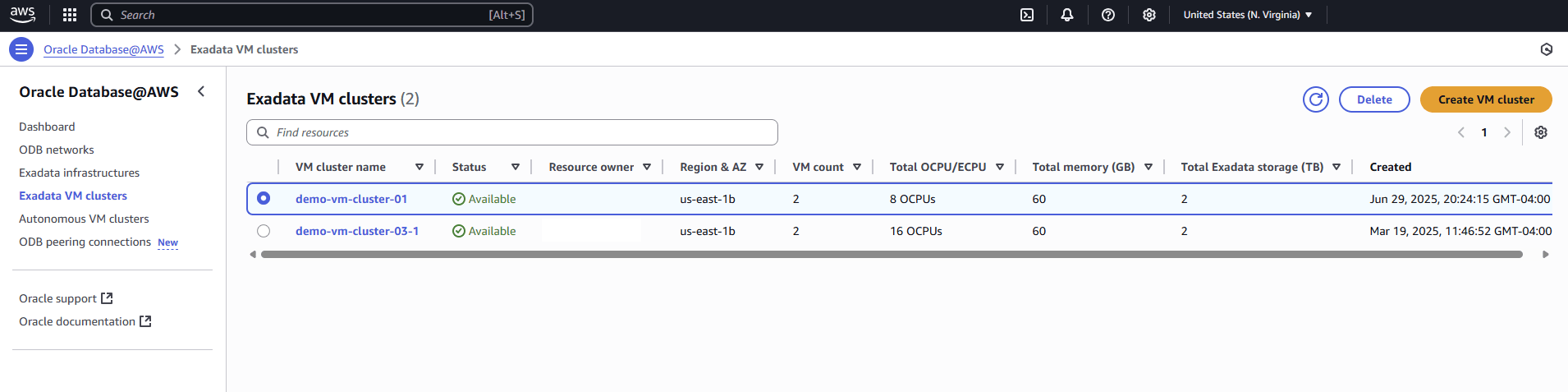Click the Delete button

point(1374,99)
